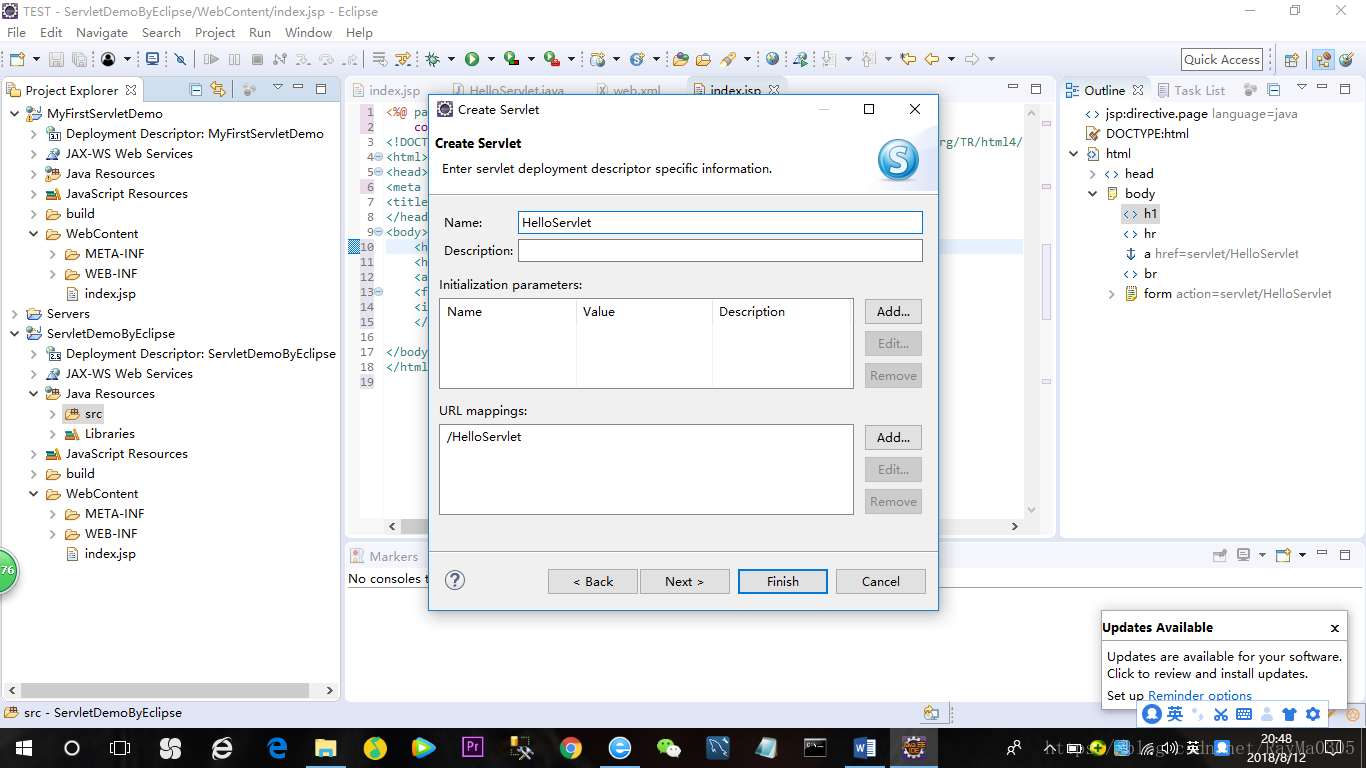The width and height of the screenshot is (1366, 768).
Task: Click Collapse All in Project Explorer
Action: coord(195,89)
